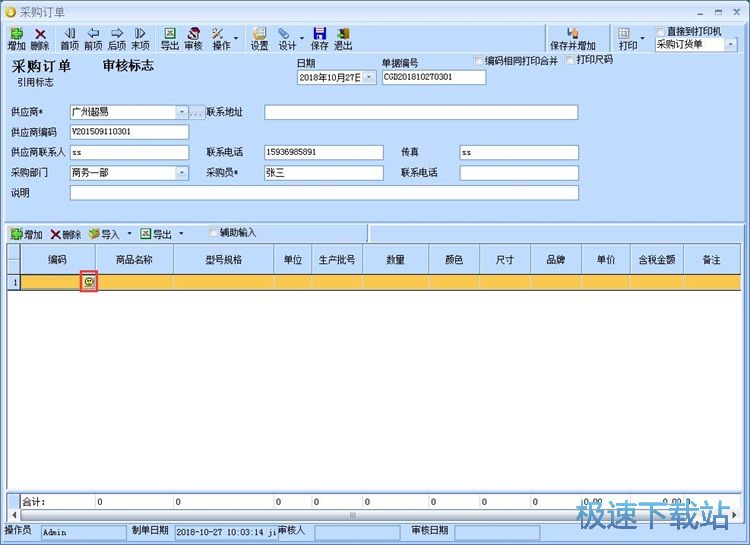Click the 制单日期 field in status bar

point(226,532)
